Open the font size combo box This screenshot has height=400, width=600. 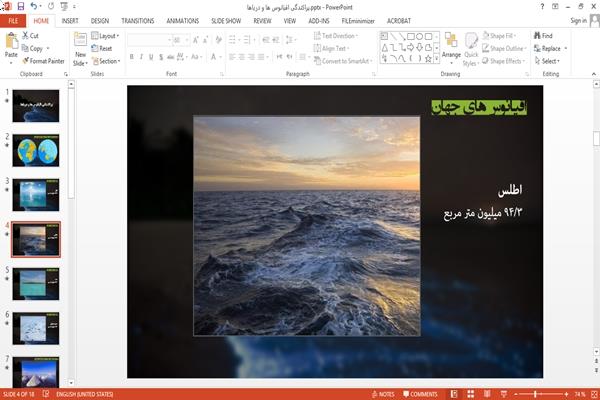click(x=181, y=40)
